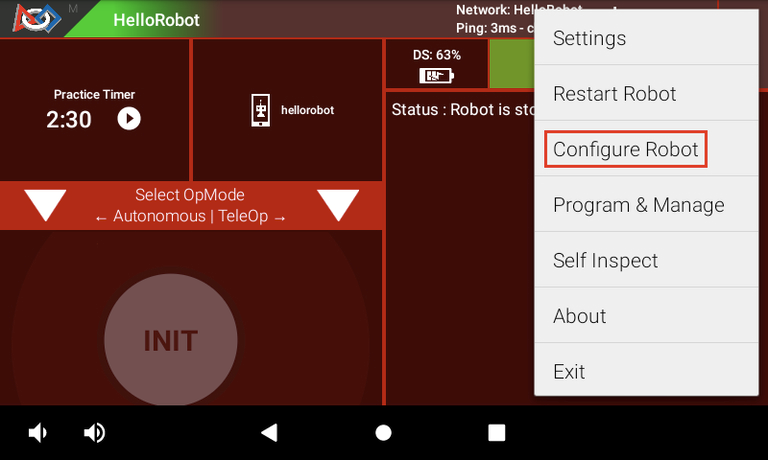
Task: Raise volume with the louder speaker icon
Action: tap(94, 433)
